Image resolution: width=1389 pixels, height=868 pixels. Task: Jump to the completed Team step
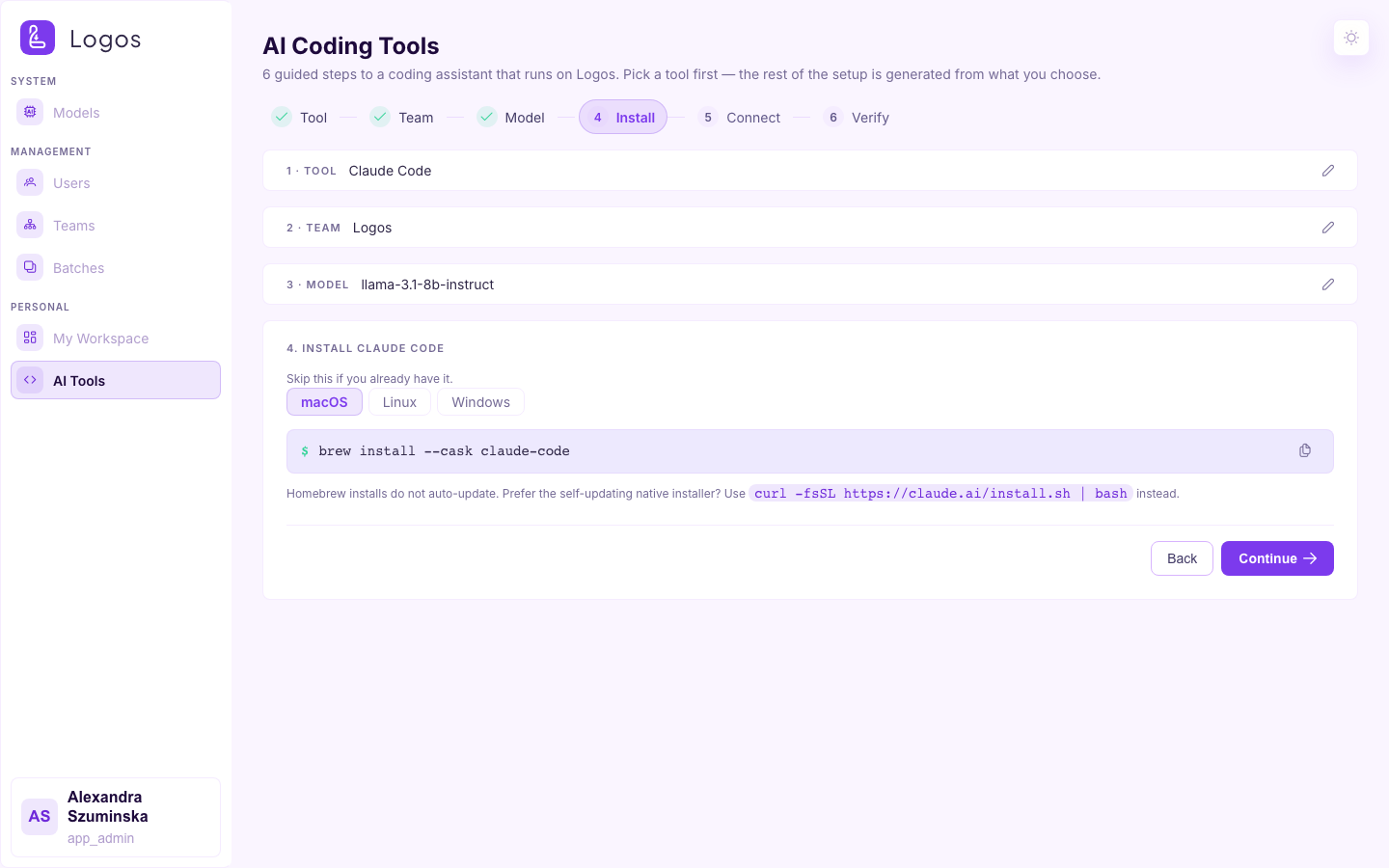[402, 117]
